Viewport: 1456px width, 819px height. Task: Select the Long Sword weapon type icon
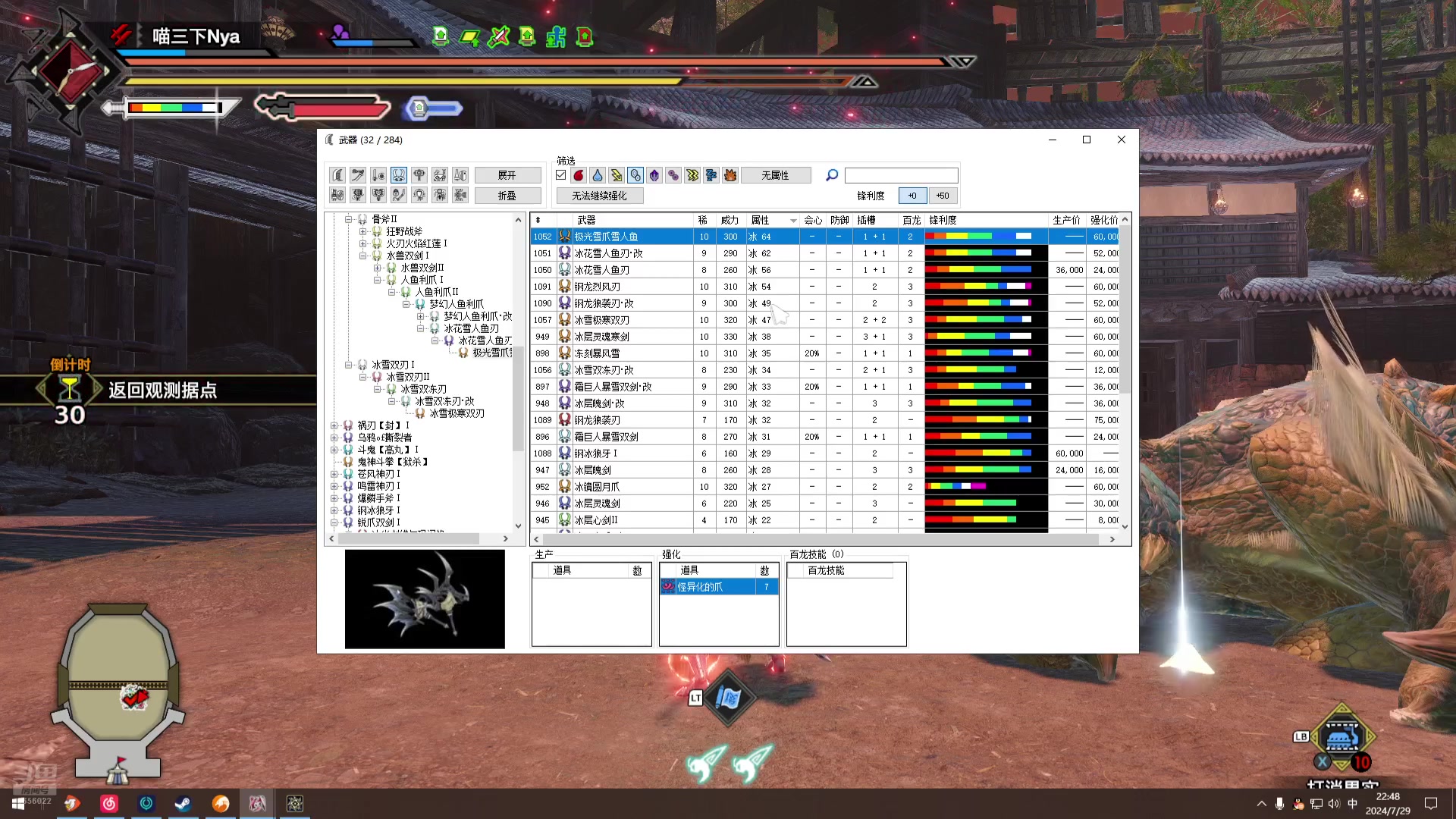pyautogui.click(x=358, y=175)
